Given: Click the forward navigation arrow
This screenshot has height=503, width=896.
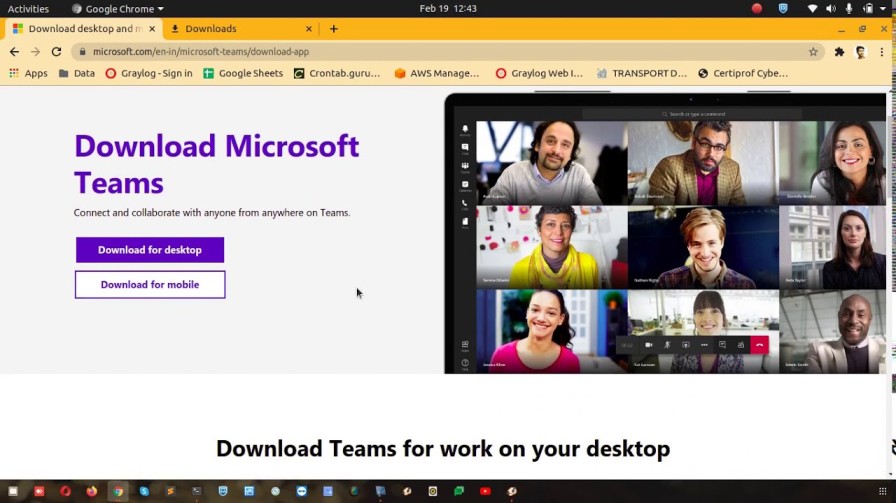Looking at the screenshot, I should point(35,51).
